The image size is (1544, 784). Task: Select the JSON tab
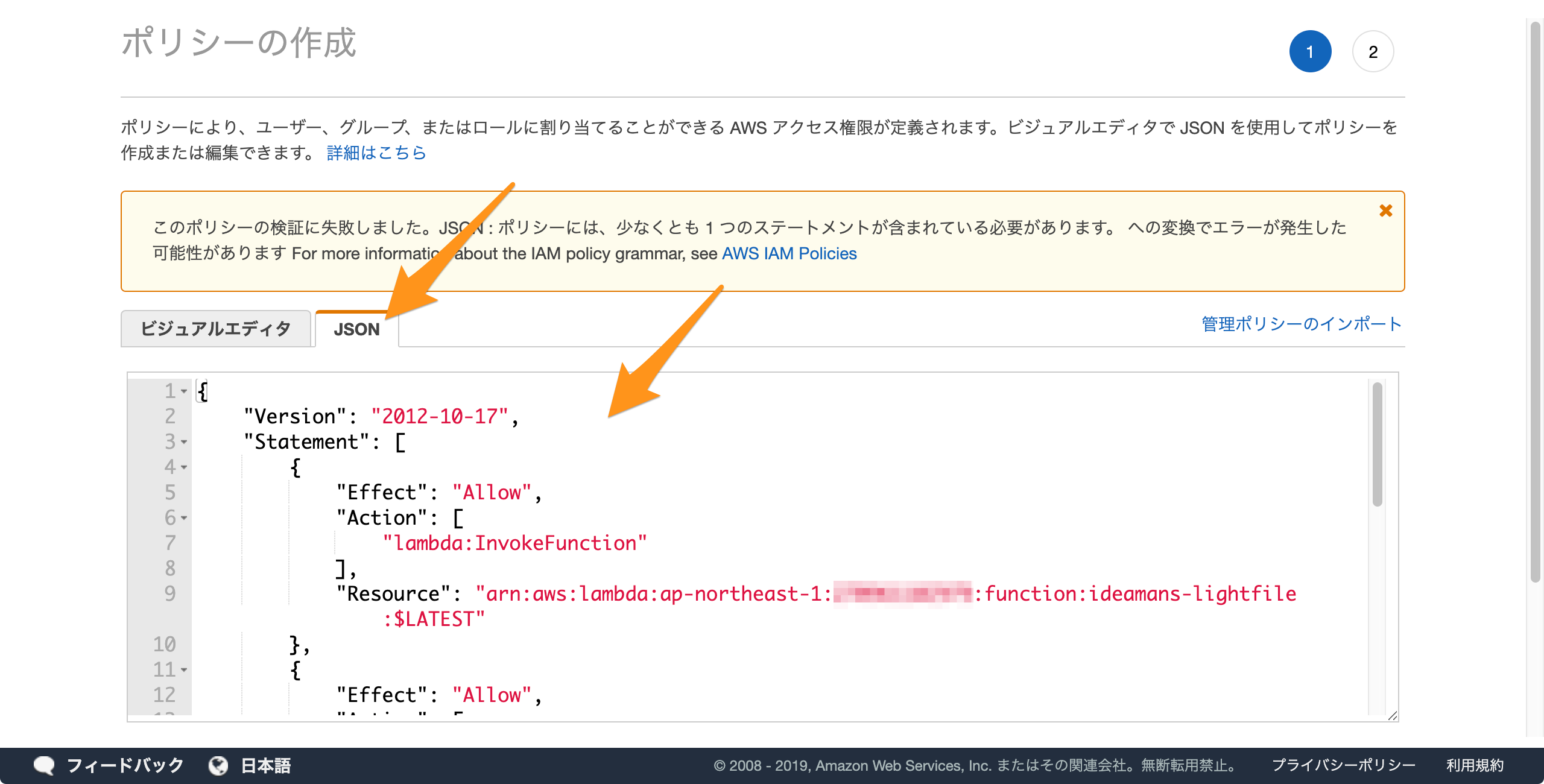pyautogui.click(x=356, y=329)
